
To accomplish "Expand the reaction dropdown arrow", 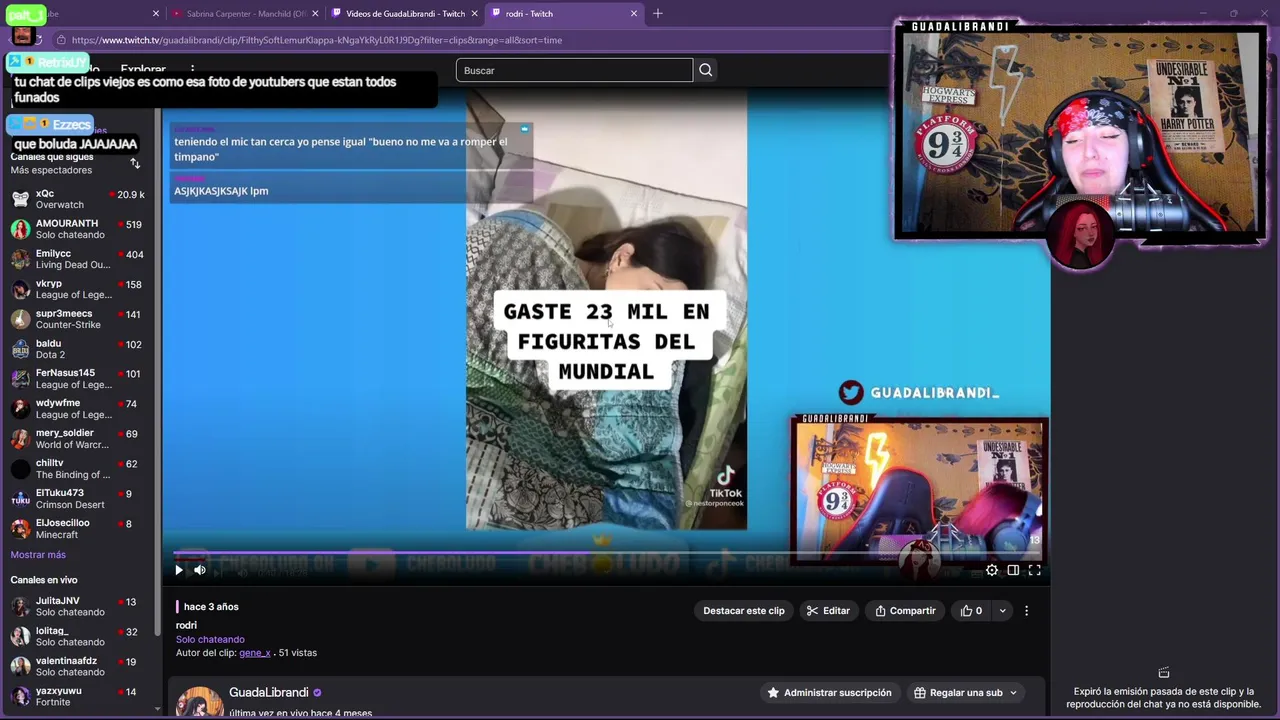I will (1002, 611).
